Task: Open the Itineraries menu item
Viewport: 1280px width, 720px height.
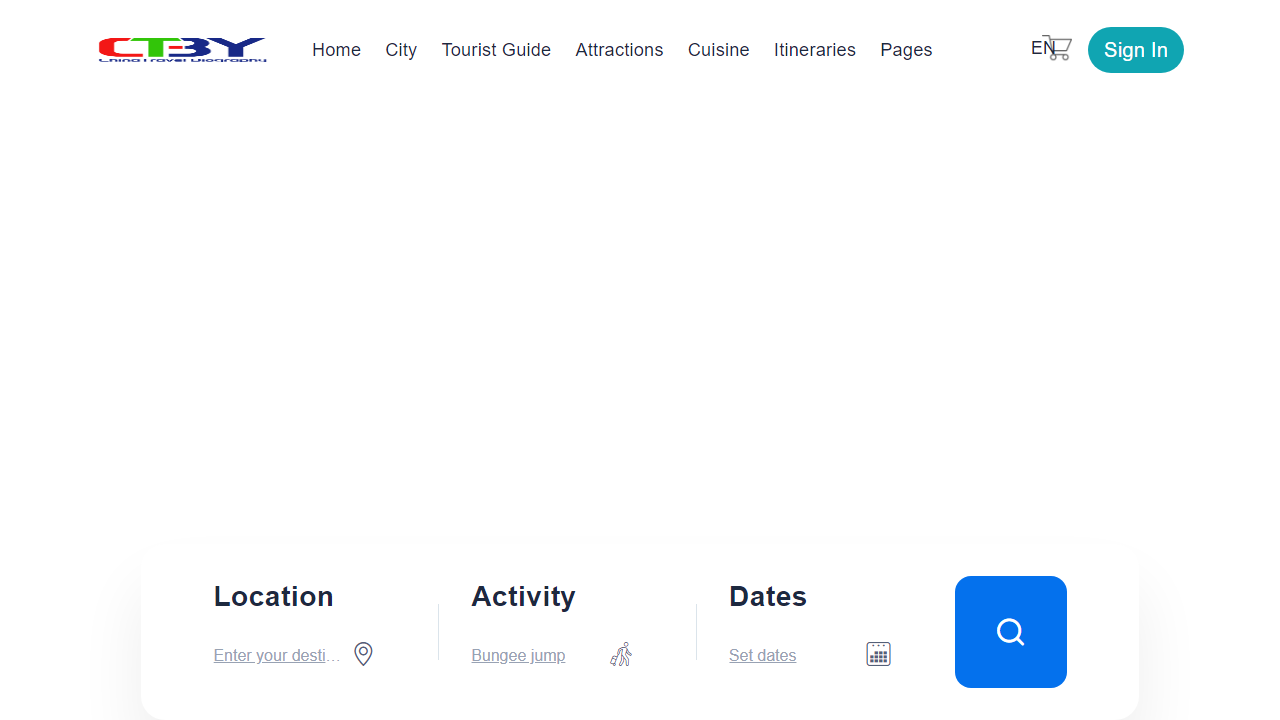Action: (814, 50)
